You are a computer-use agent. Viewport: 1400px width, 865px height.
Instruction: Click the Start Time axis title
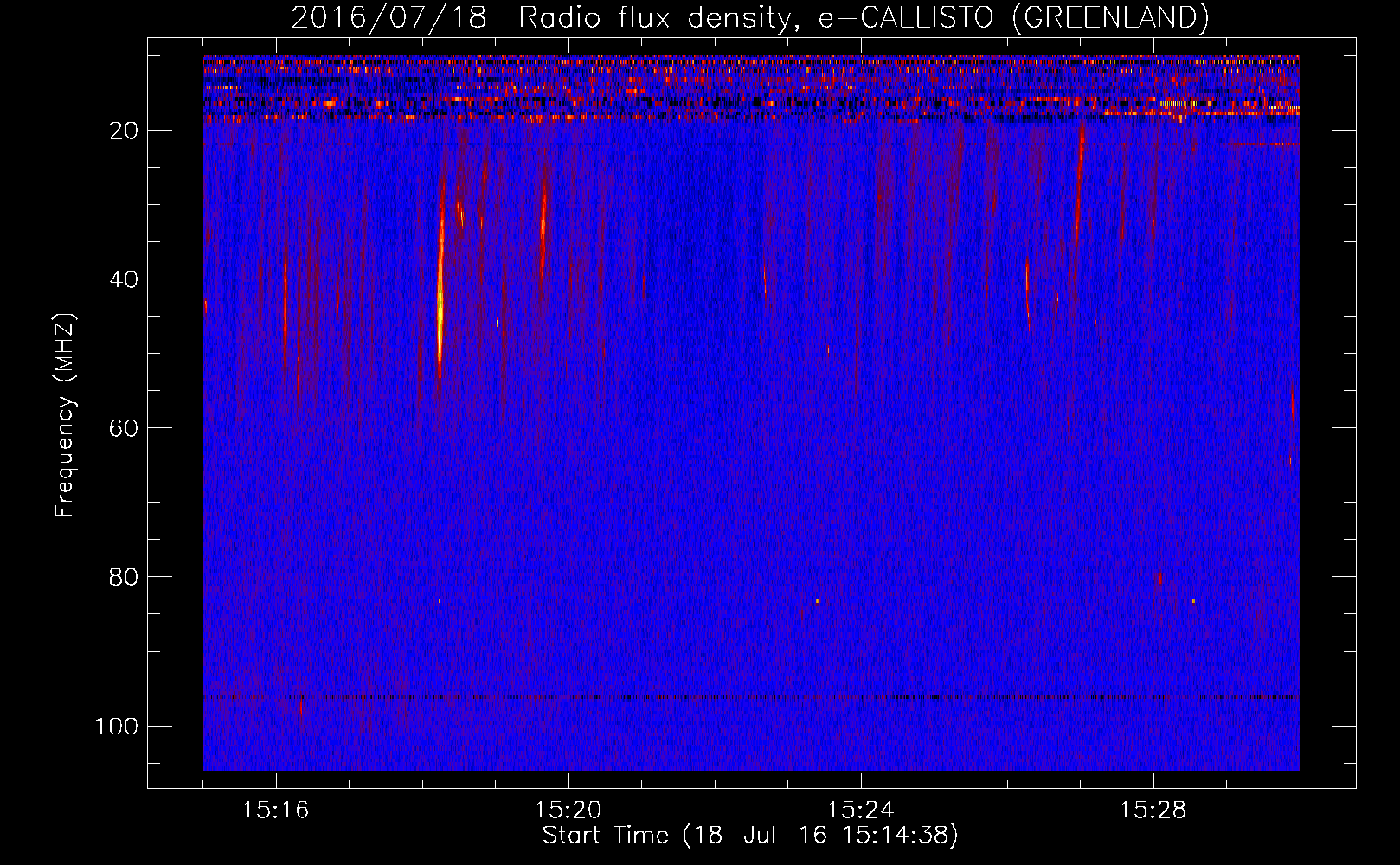pos(750,836)
